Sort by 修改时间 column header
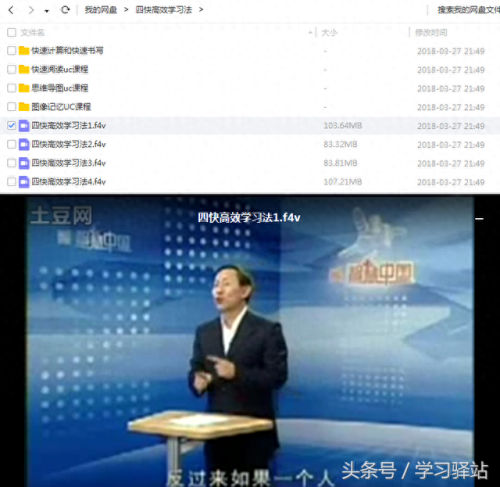This screenshot has height=487, width=500. pyautogui.click(x=431, y=32)
